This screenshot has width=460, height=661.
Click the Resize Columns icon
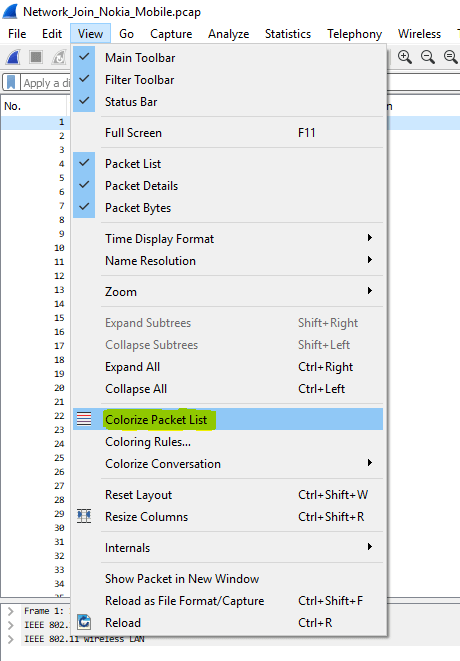[84, 516]
